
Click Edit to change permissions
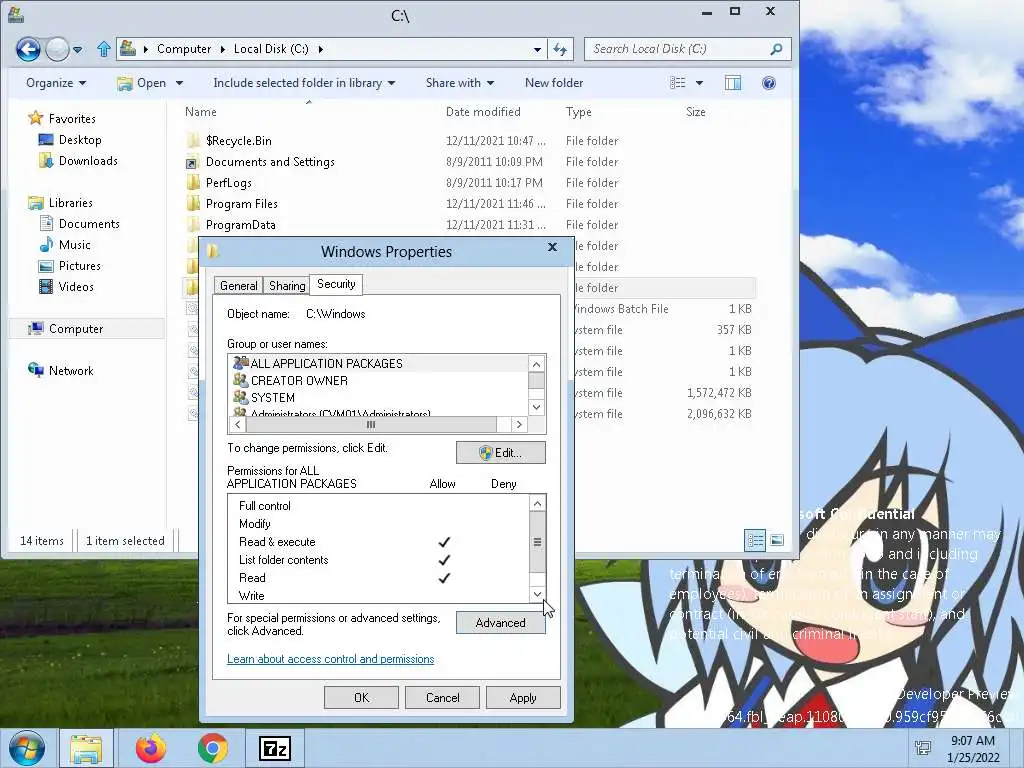click(500, 453)
